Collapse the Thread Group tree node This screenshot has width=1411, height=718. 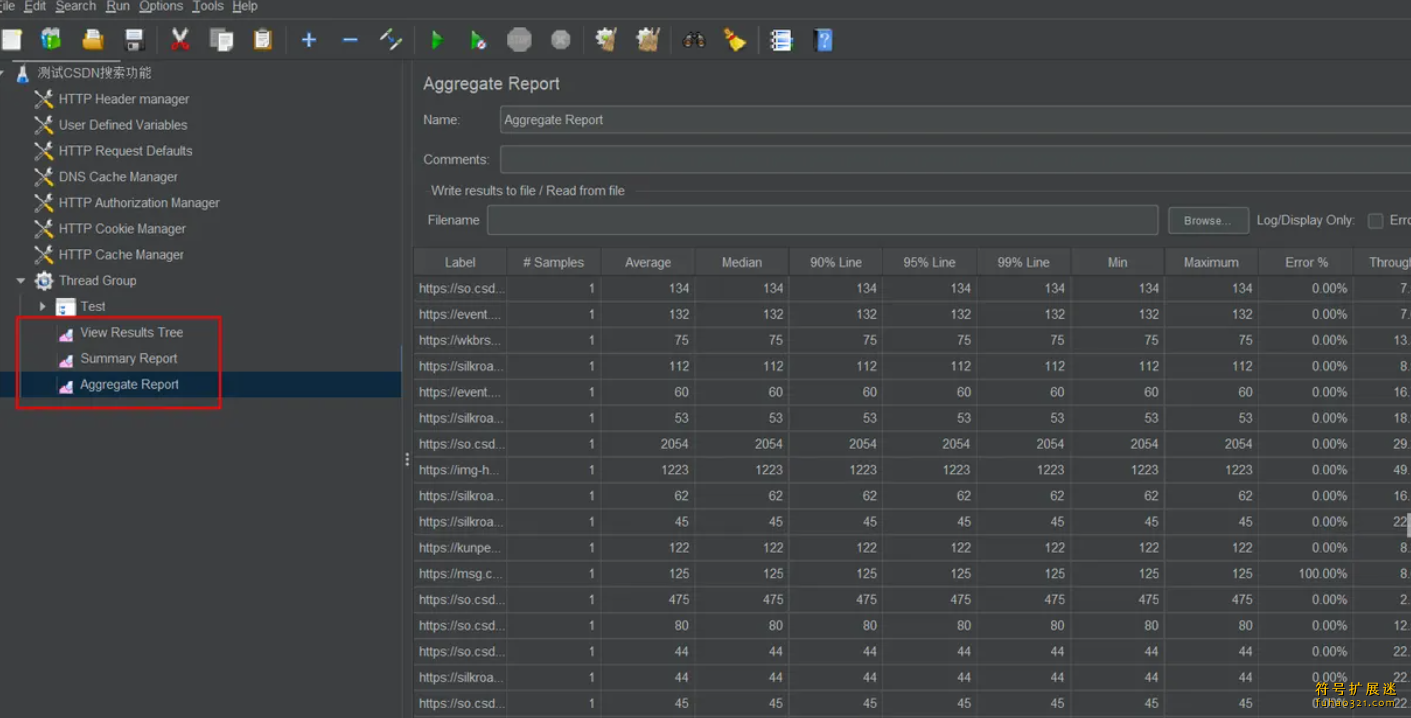pos(21,281)
